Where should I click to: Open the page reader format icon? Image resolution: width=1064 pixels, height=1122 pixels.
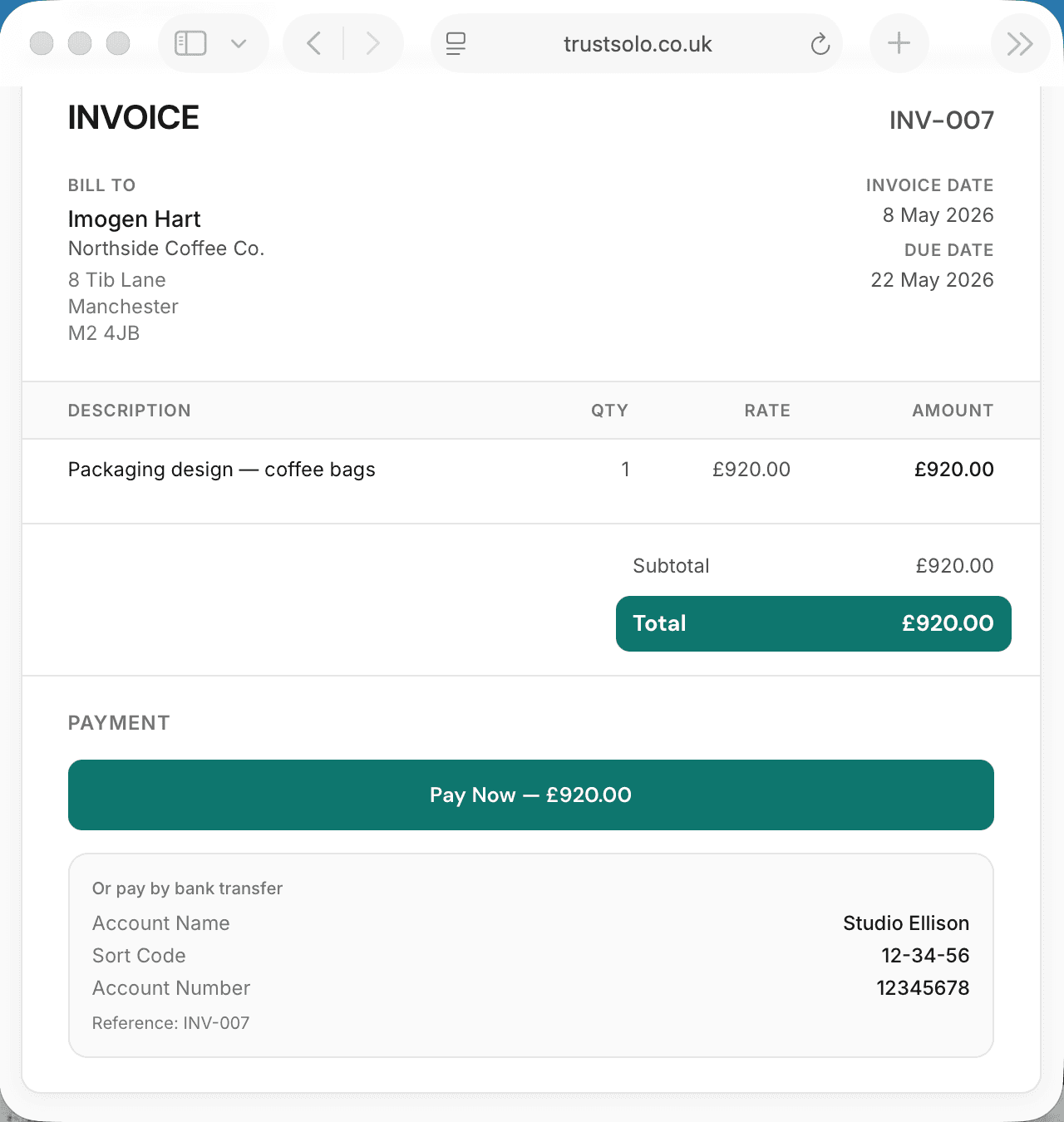click(x=456, y=43)
